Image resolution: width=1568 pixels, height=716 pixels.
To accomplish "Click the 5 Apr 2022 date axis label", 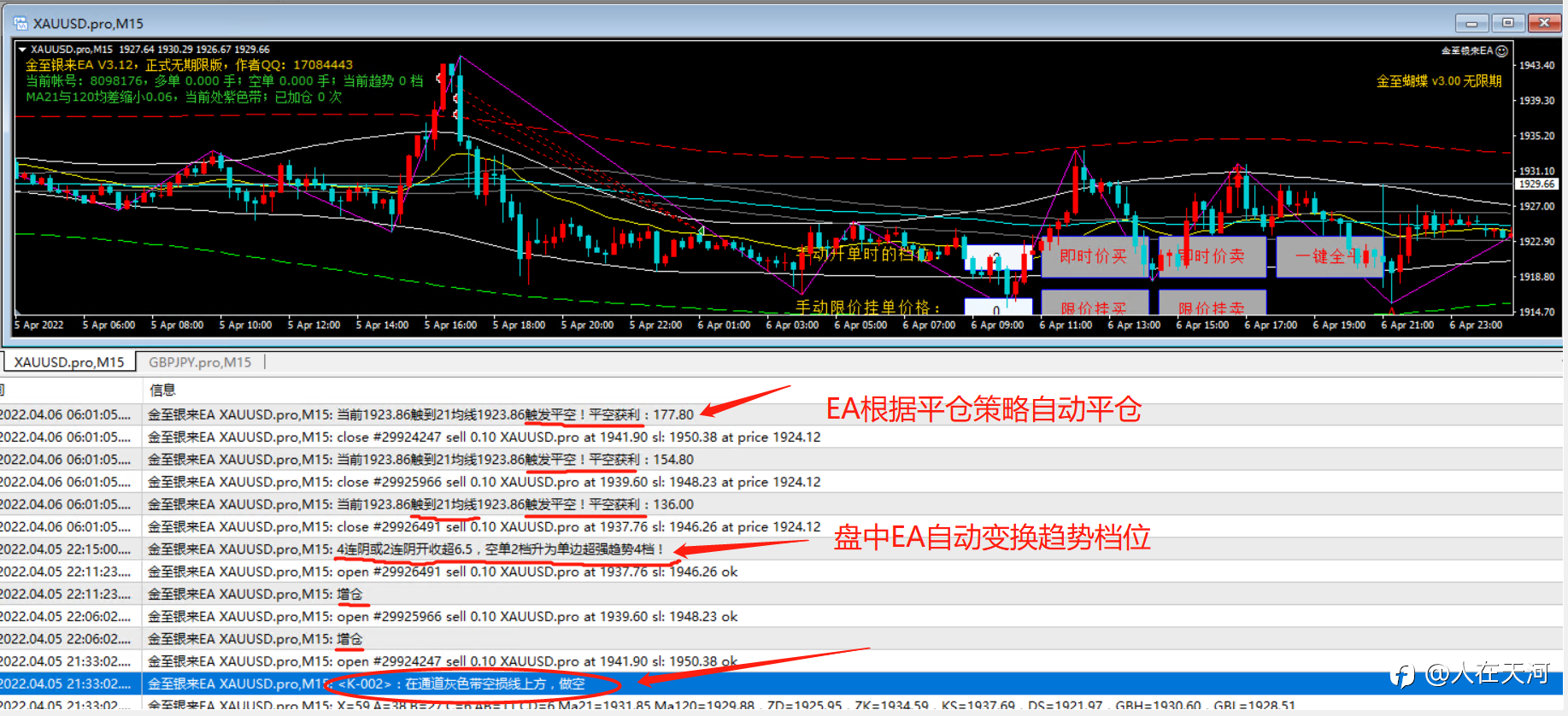I will (39, 325).
